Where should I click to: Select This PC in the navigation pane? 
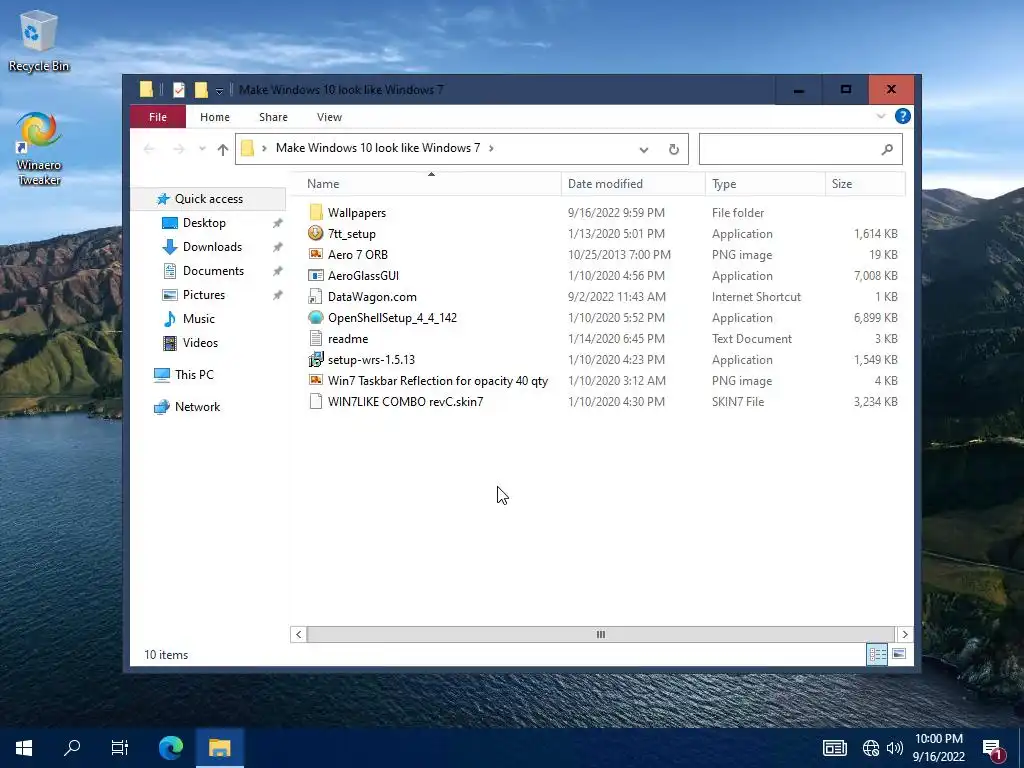pos(194,375)
